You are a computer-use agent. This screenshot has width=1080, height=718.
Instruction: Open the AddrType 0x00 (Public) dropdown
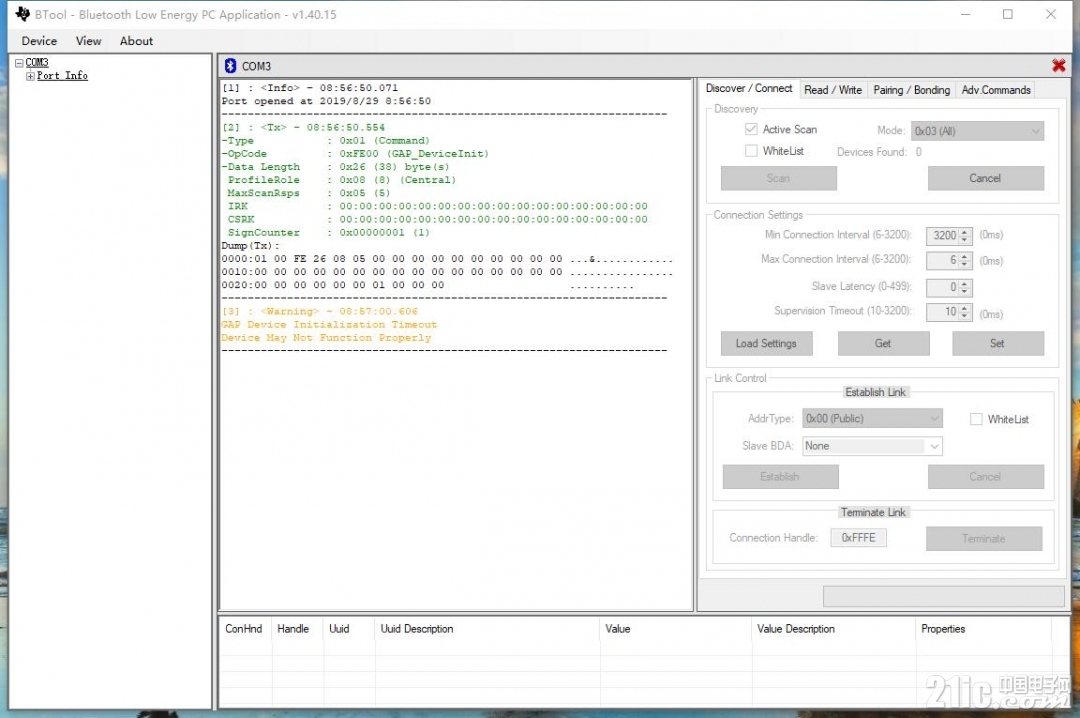[872, 418]
